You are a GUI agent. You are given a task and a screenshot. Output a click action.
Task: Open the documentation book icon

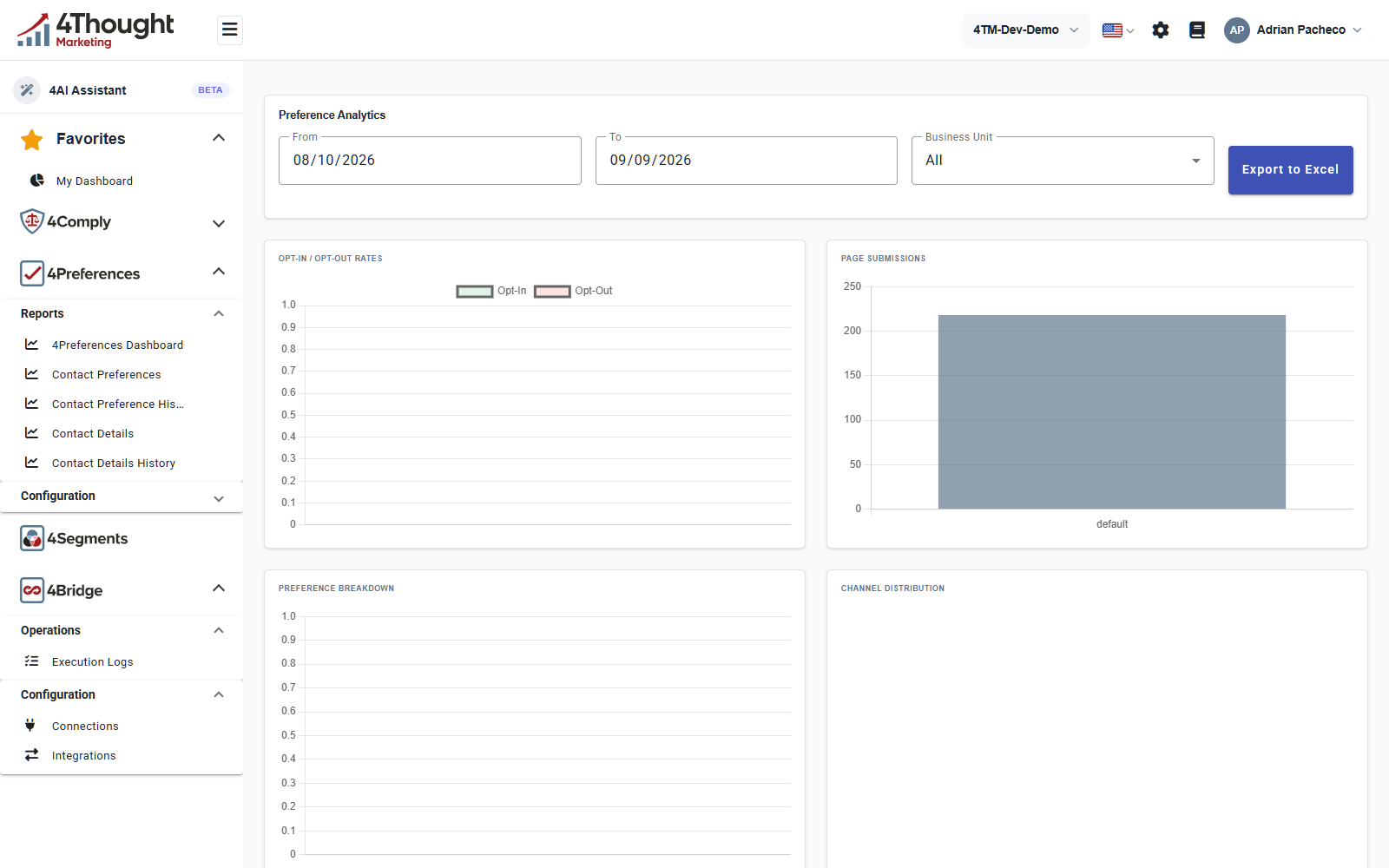[1197, 30]
